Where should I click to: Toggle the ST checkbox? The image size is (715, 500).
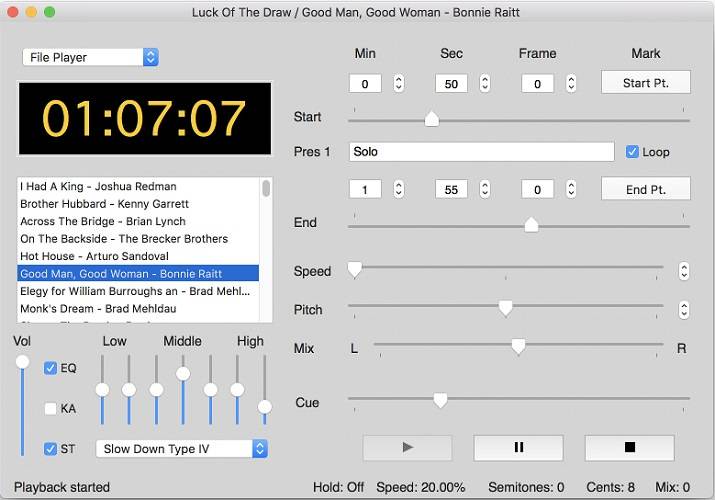coord(50,449)
